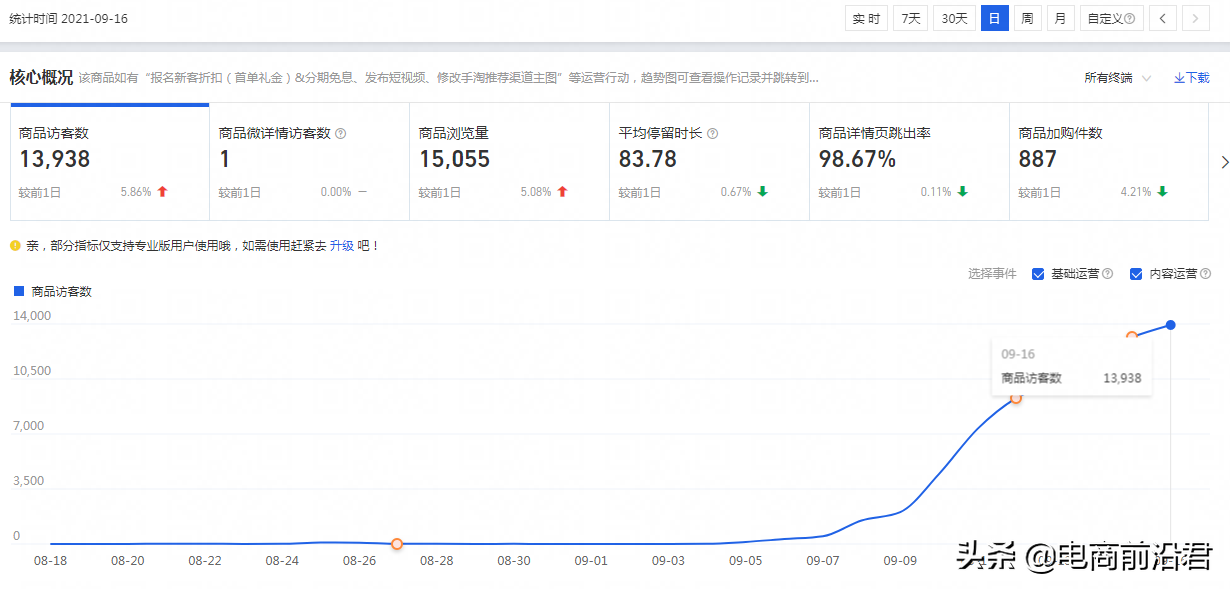Go to next date with right arrow
Screen dimensions: 1230x589
(1196, 18)
